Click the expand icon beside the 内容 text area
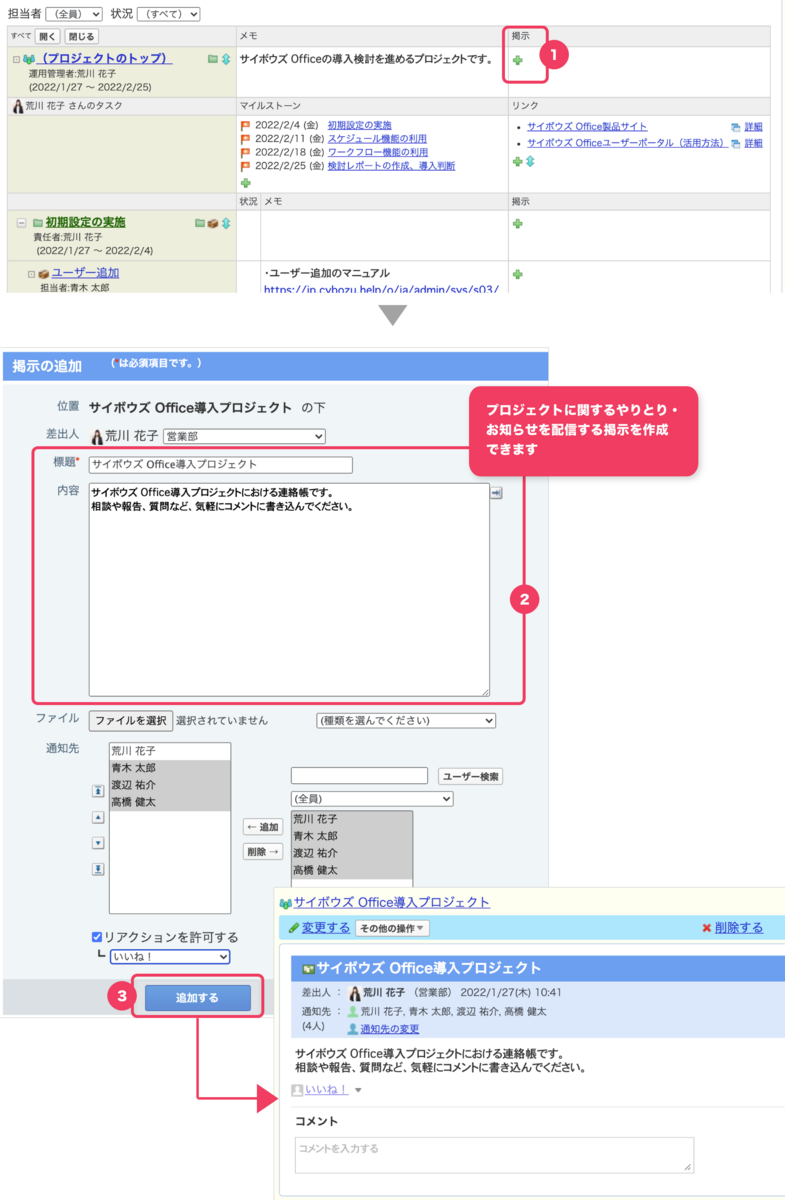 [496, 493]
